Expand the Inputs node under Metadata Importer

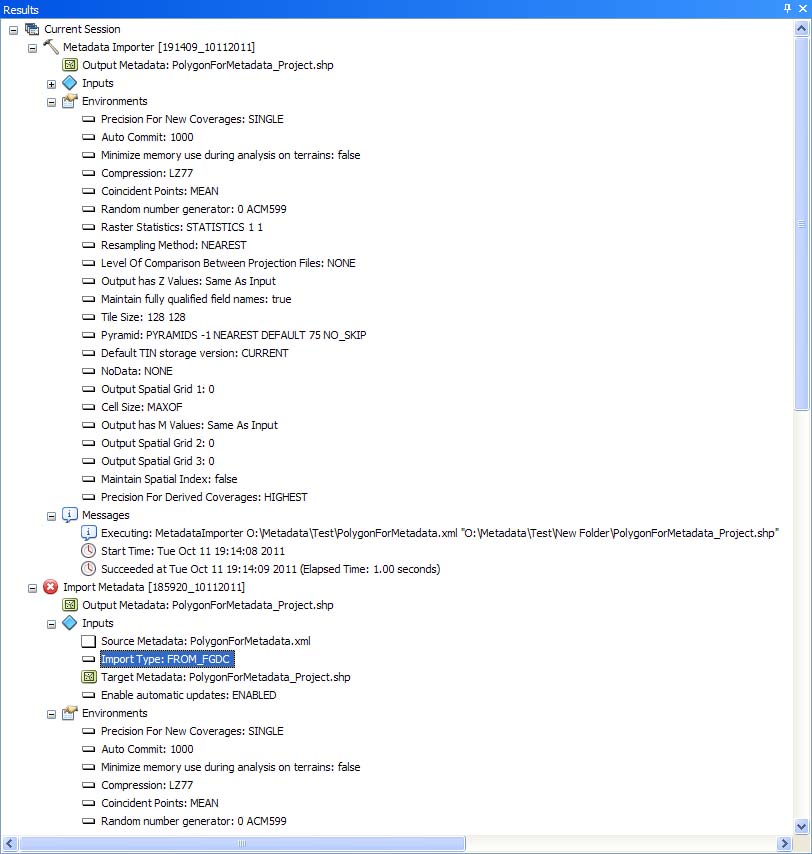point(52,83)
